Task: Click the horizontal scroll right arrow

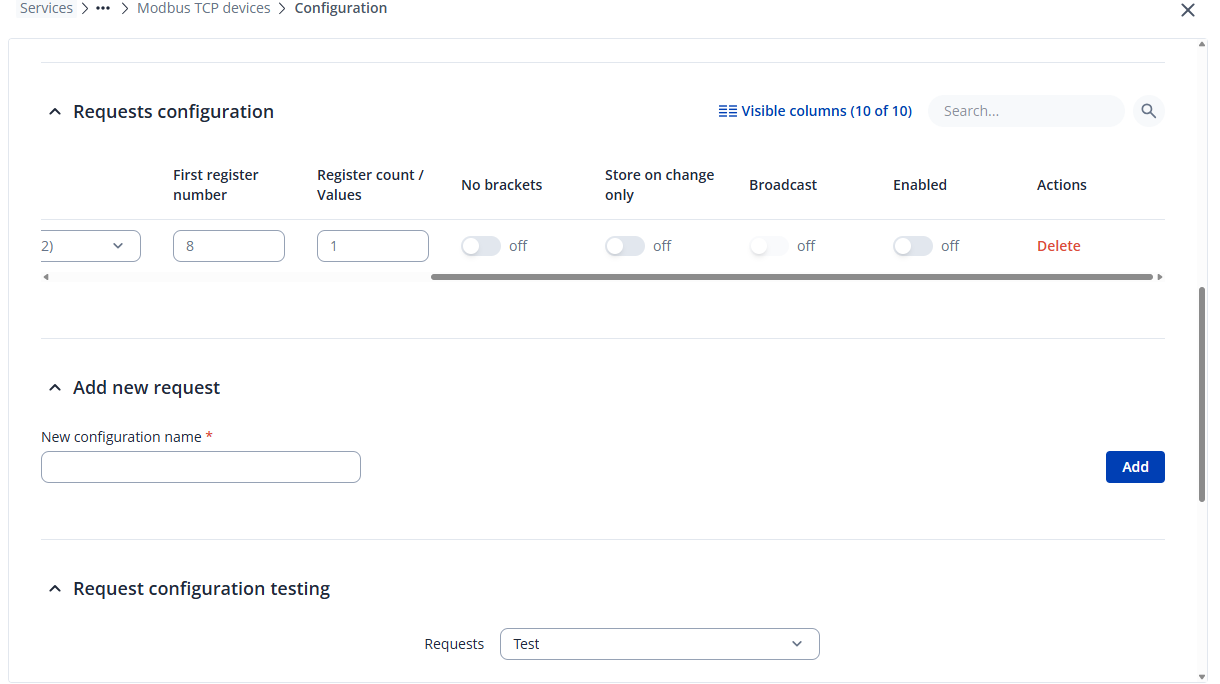Action: click(x=1160, y=277)
